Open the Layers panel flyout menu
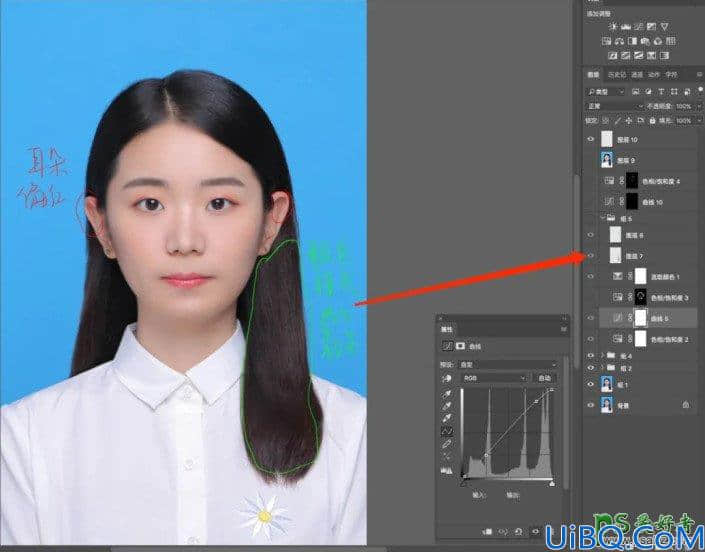The height and width of the screenshot is (552, 705). [700, 74]
